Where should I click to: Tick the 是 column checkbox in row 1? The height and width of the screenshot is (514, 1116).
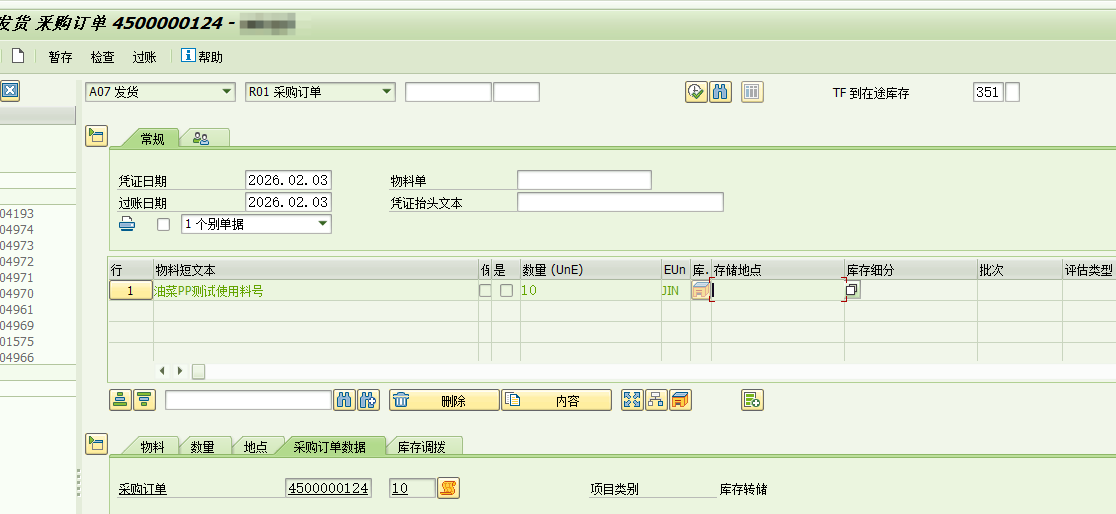click(507, 291)
